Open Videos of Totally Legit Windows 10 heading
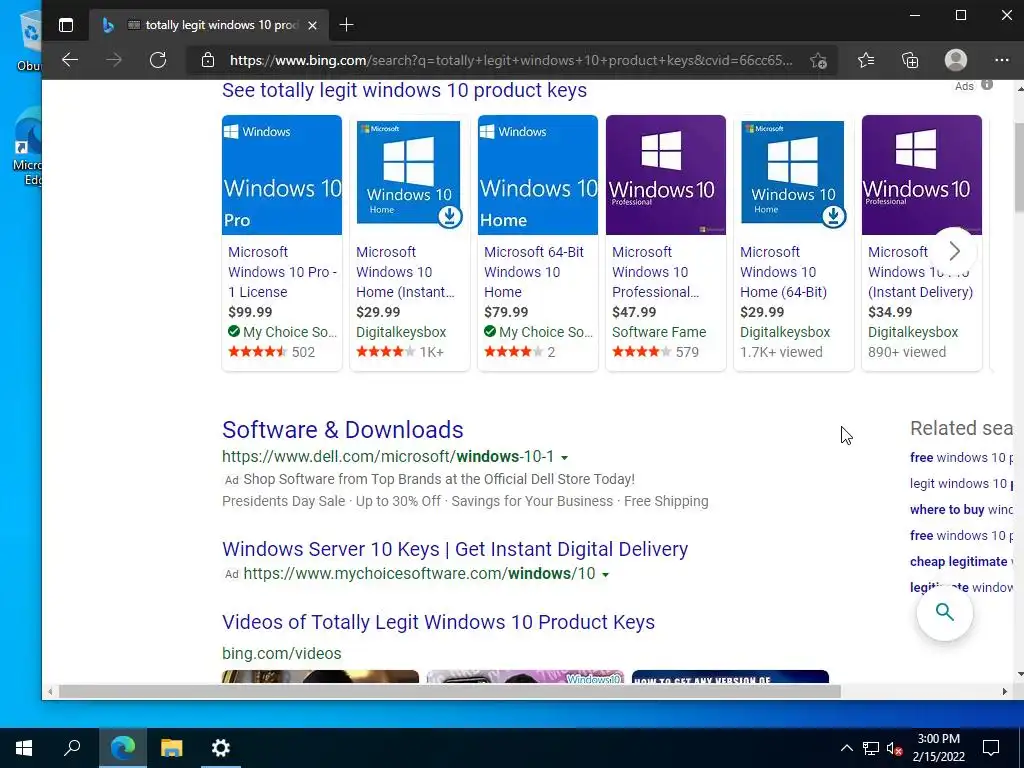Screen dimensions: 1024x768 pos(438,622)
